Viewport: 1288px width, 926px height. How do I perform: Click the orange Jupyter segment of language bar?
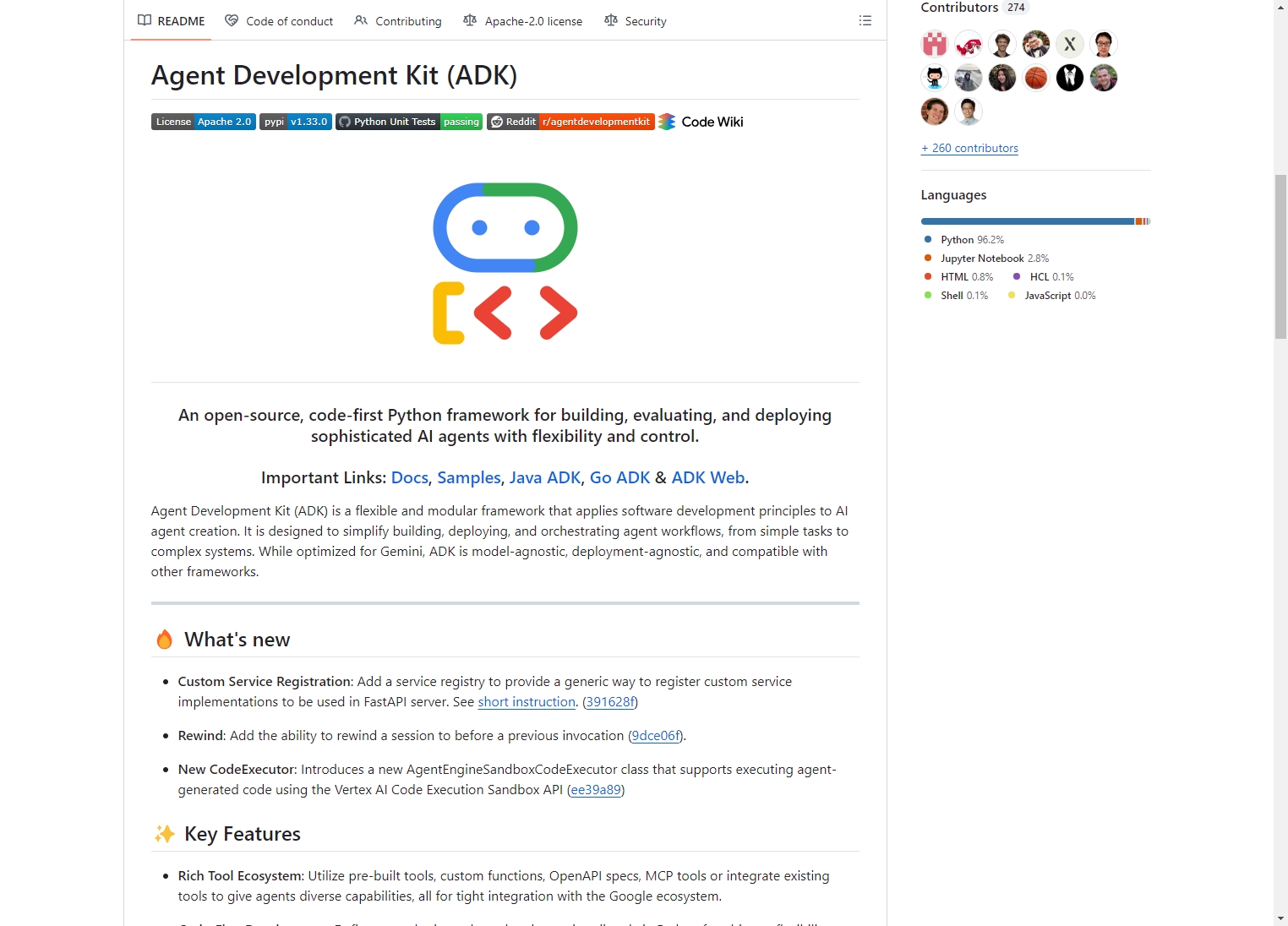tap(1138, 221)
